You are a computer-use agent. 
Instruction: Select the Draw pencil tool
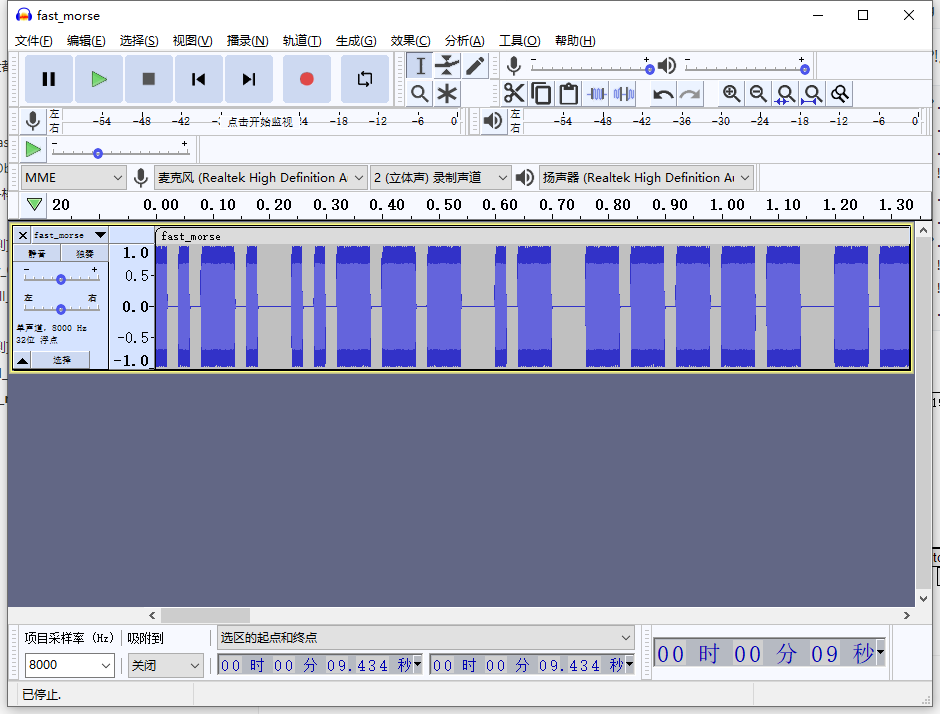475,66
